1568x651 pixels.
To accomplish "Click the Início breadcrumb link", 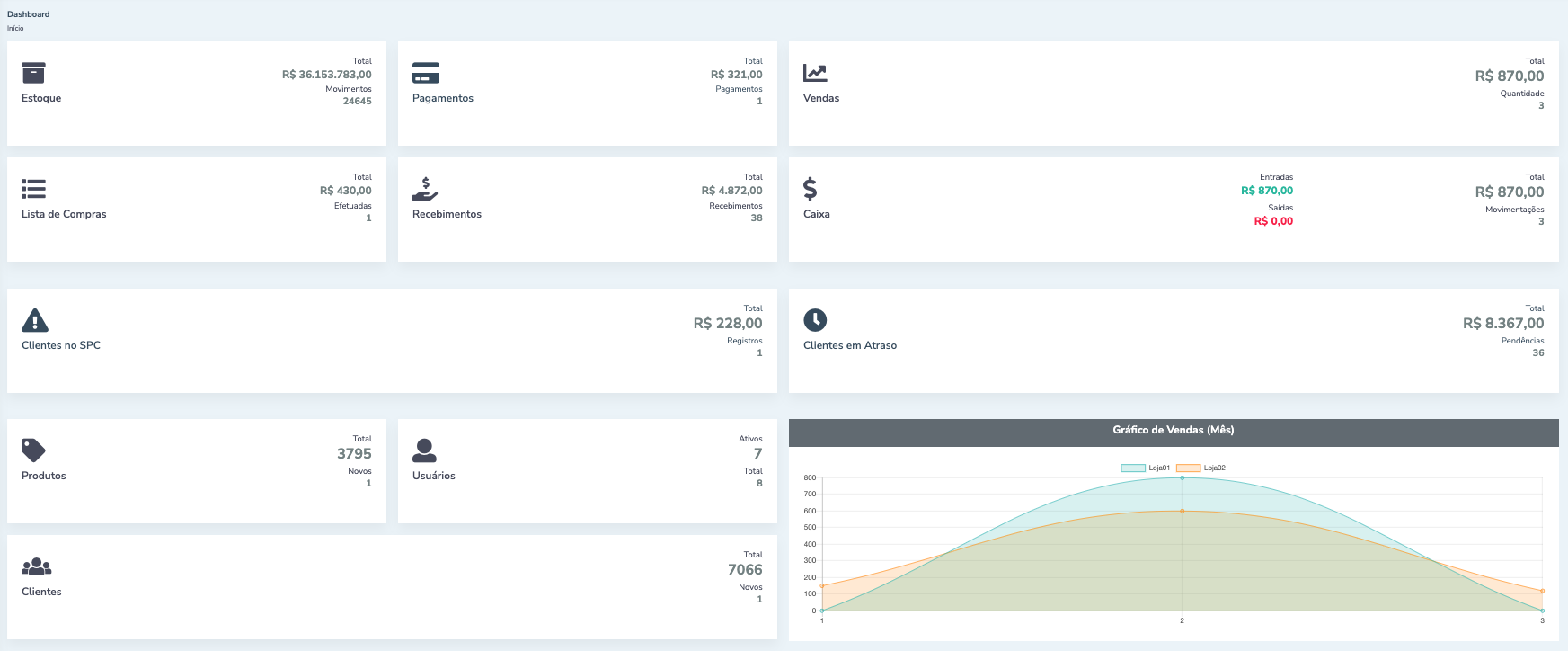I will click(15, 29).
